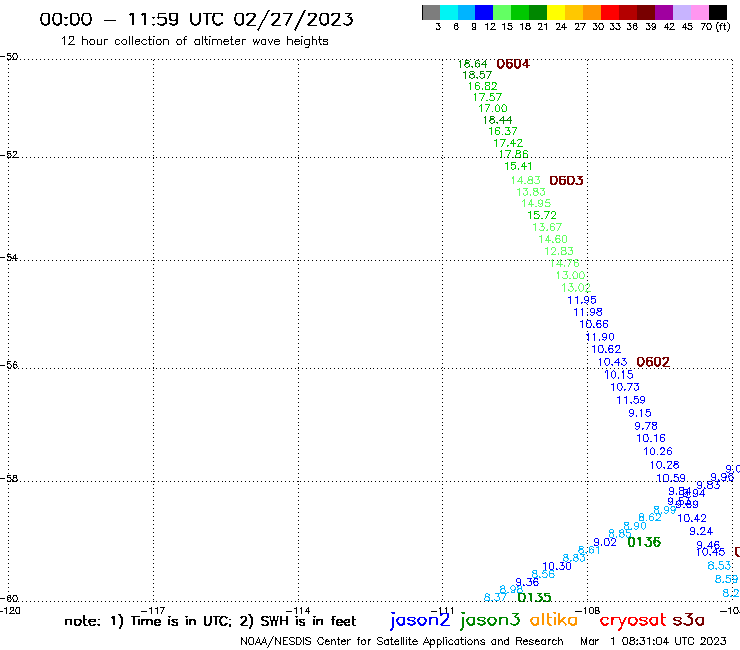Image resolution: width=740 pixels, height=650 pixels.
Task: Click the '(ft)' unit label on the scale
Action: coord(723,26)
